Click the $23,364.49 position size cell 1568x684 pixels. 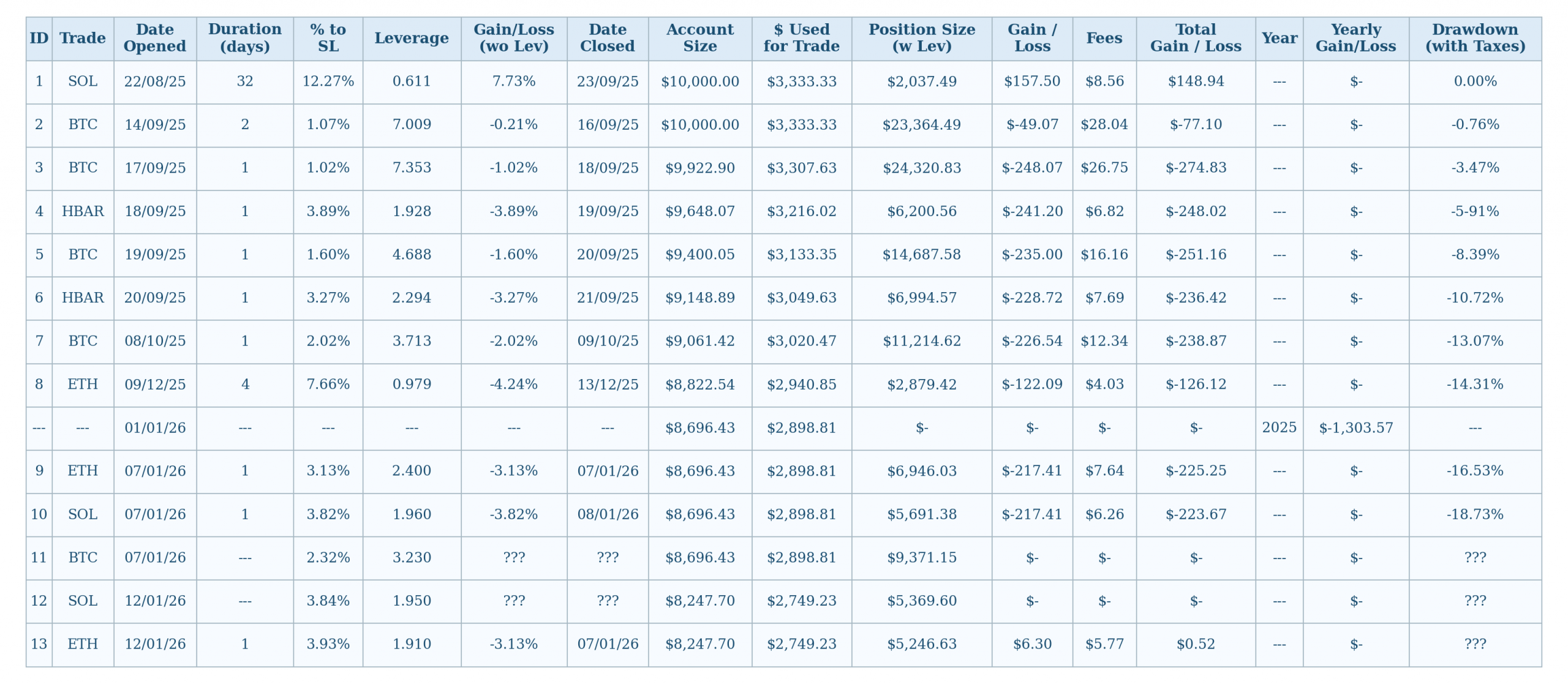pyautogui.click(x=921, y=125)
